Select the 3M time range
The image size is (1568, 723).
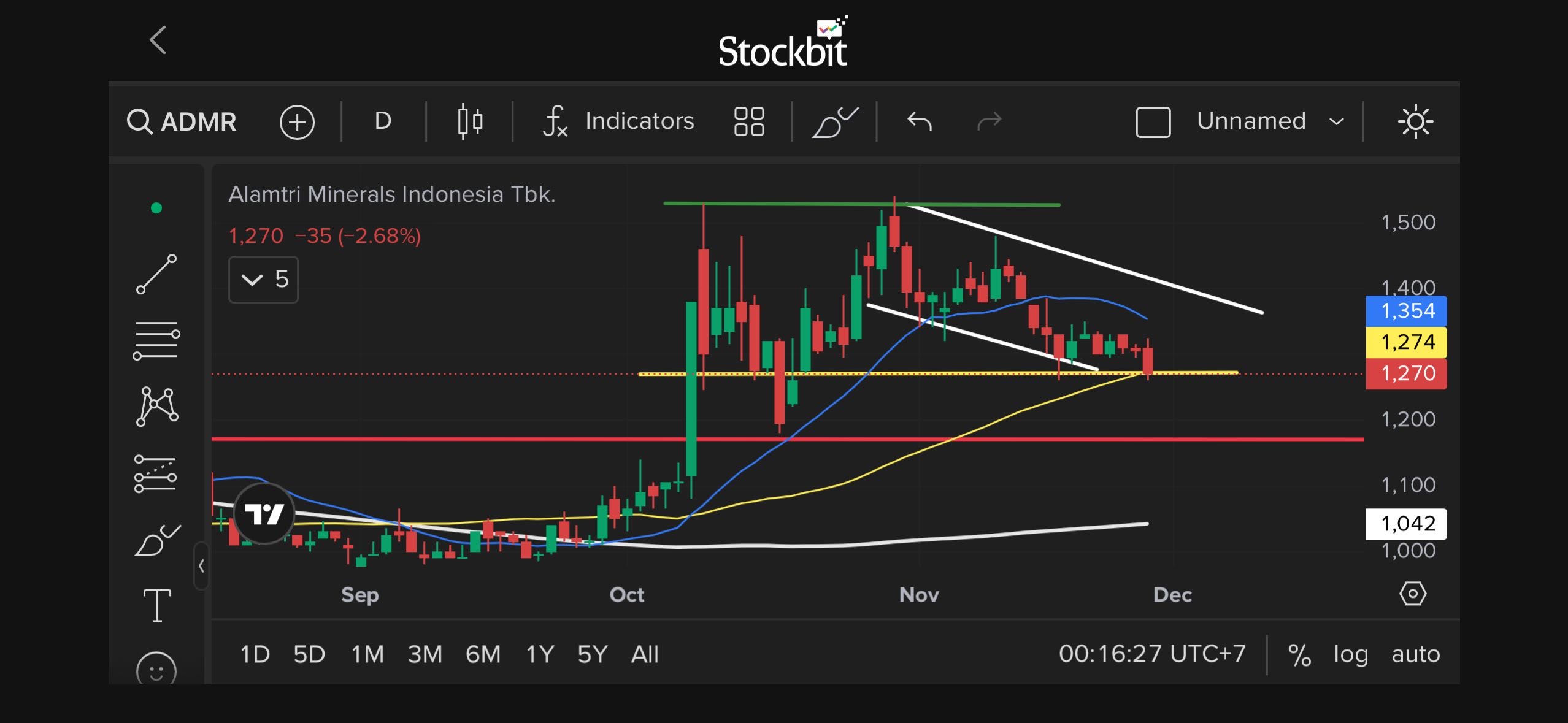[425, 654]
